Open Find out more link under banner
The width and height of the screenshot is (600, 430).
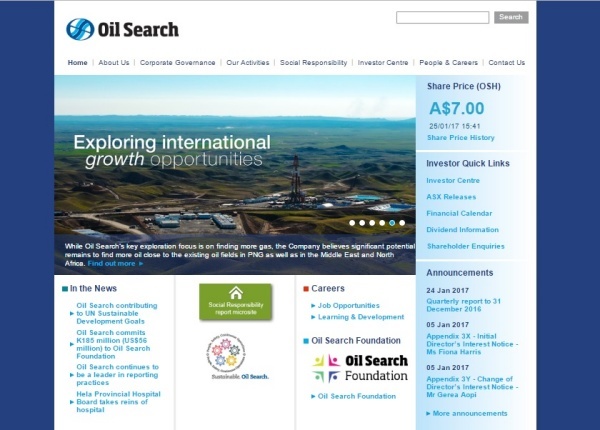(x=113, y=263)
